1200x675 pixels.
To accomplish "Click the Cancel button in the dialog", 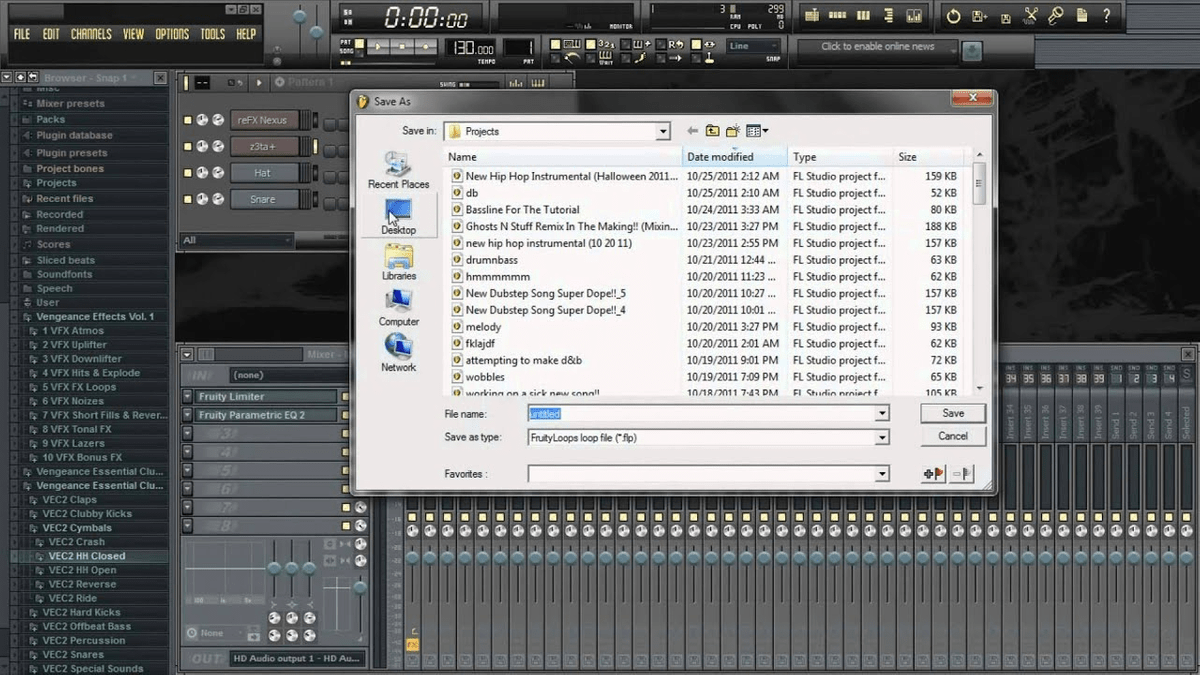I will click(x=951, y=436).
